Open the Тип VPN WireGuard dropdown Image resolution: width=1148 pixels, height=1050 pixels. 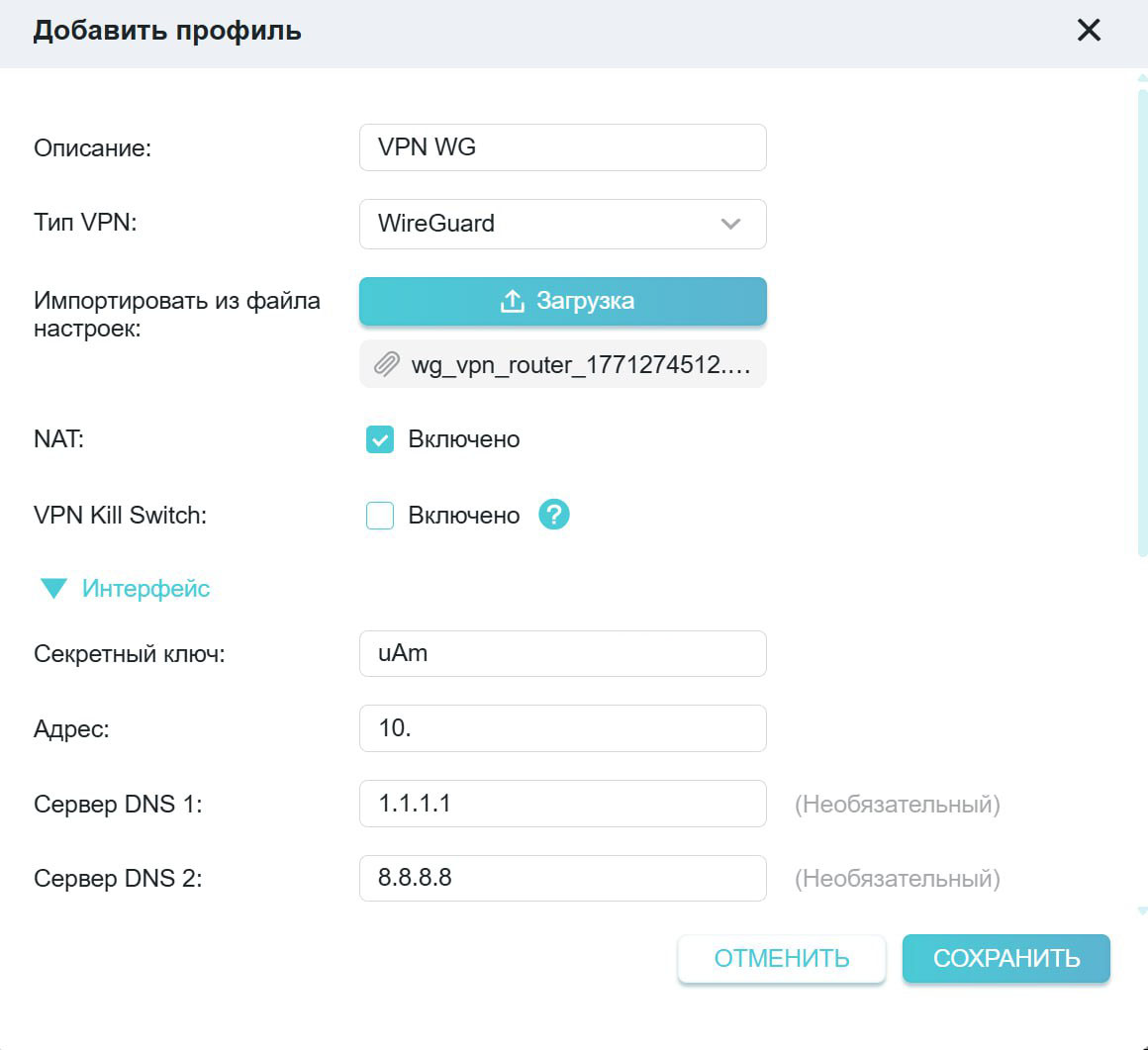click(562, 224)
